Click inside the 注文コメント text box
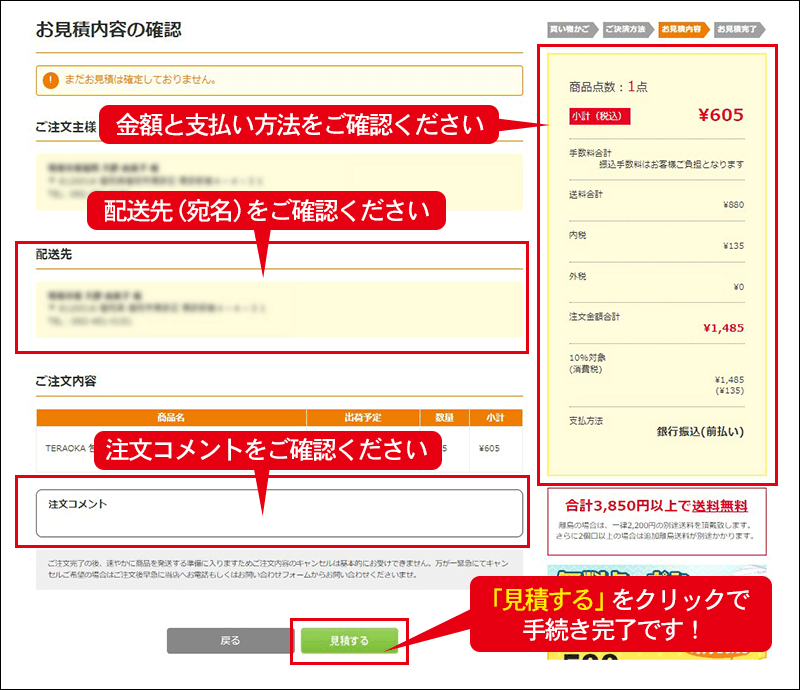The height and width of the screenshot is (690, 800). click(280, 520)
